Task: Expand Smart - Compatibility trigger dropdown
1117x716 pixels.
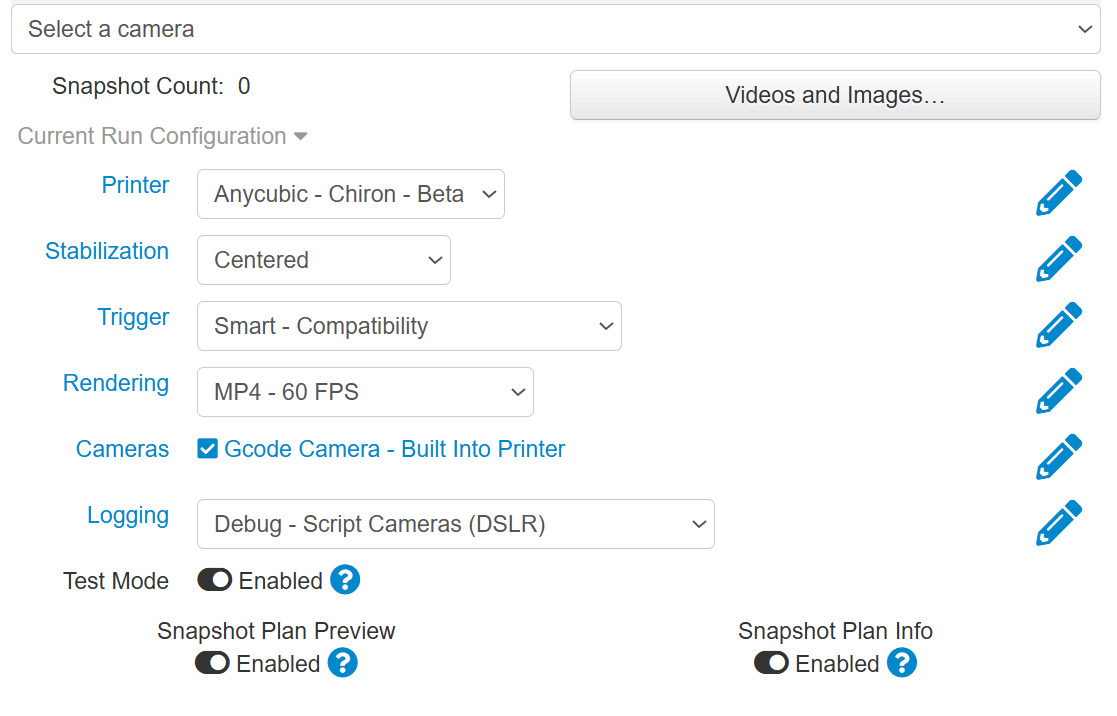Action: click(x=409, y=326)
